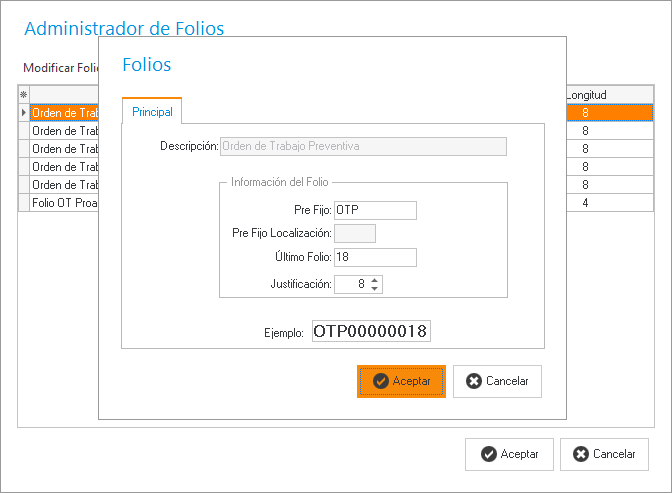Focus the Pre Fijo field containing OTP
Viewport: 672px width, 493px height.
click(374, 210)
